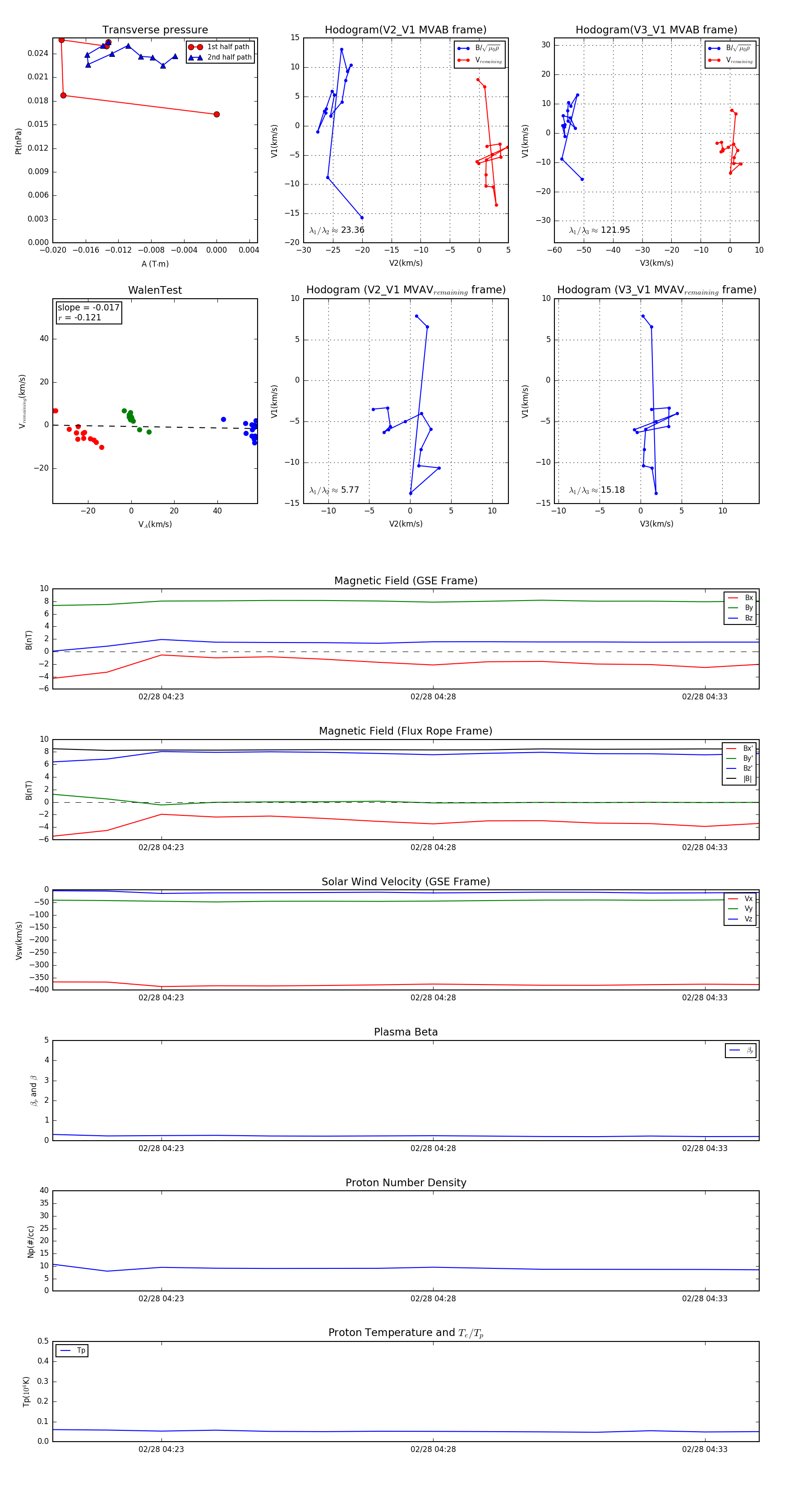Click '02/28 04:23' tick under Plasma Beta panel

pos(161,1148)
